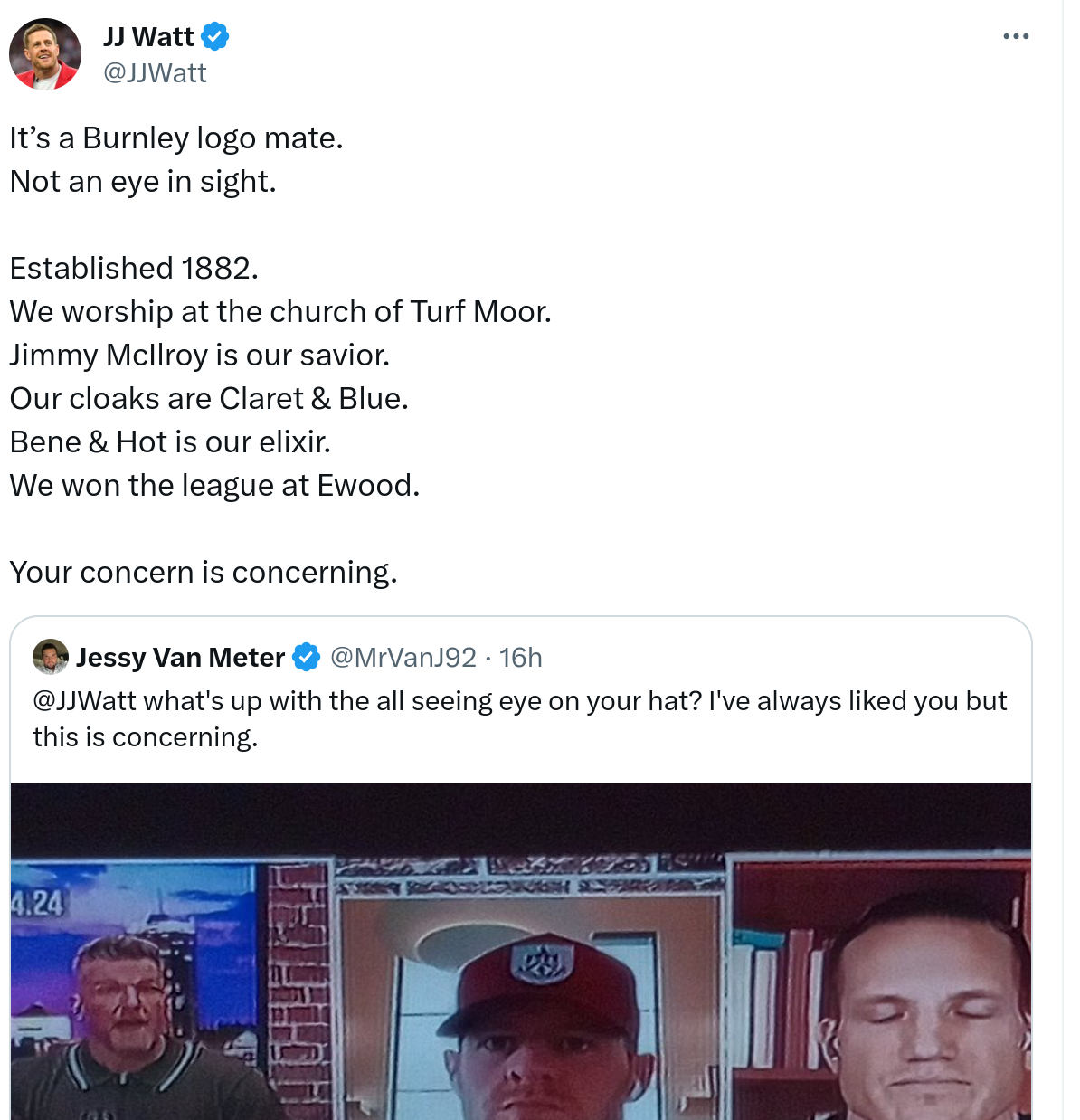Click the "Your concern is concerning." line
Image resolution: width=1080 pixels, height=1120 pixels.
click(204, 573)
